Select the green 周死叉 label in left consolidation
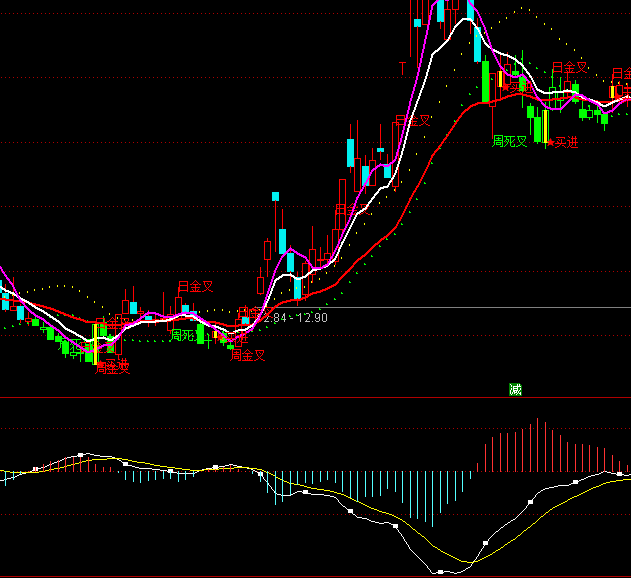631x578 pixels. [x=186, y=335]
